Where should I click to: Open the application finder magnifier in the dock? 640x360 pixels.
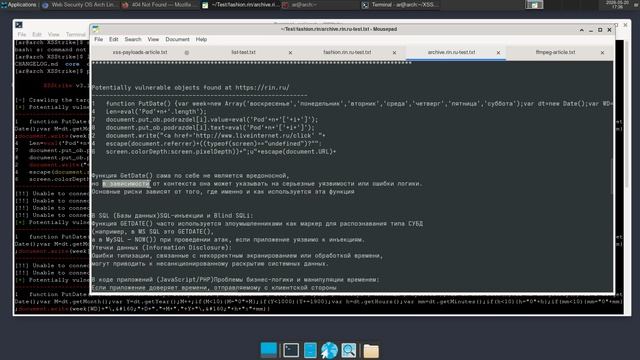349,350
